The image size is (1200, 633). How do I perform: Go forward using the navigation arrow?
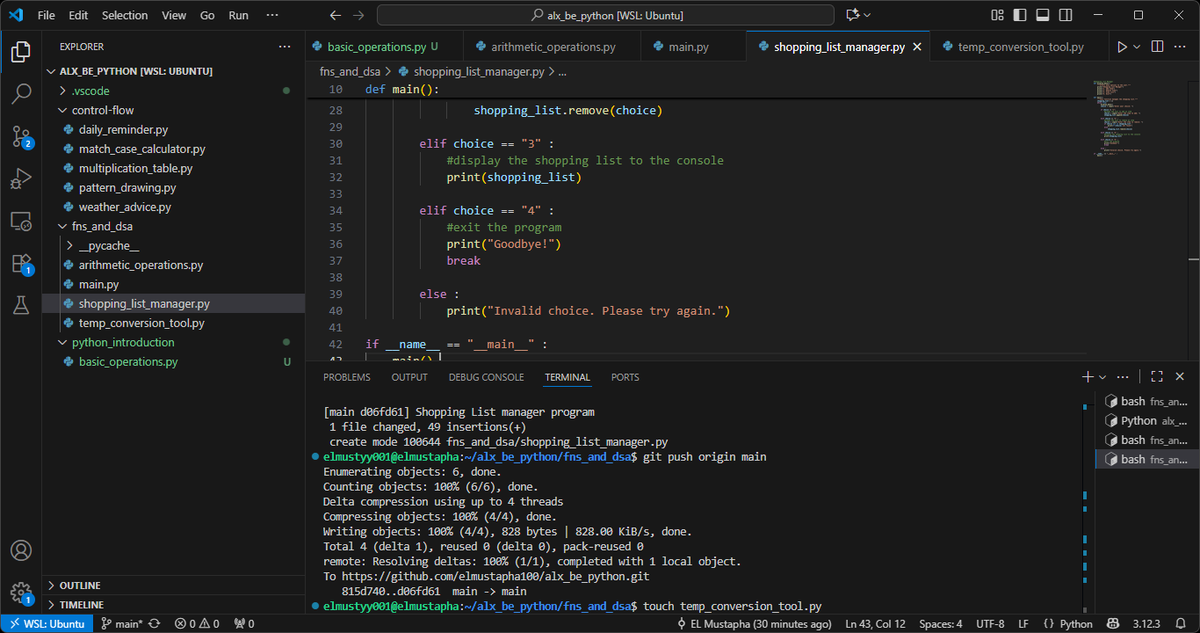[359, 16]
